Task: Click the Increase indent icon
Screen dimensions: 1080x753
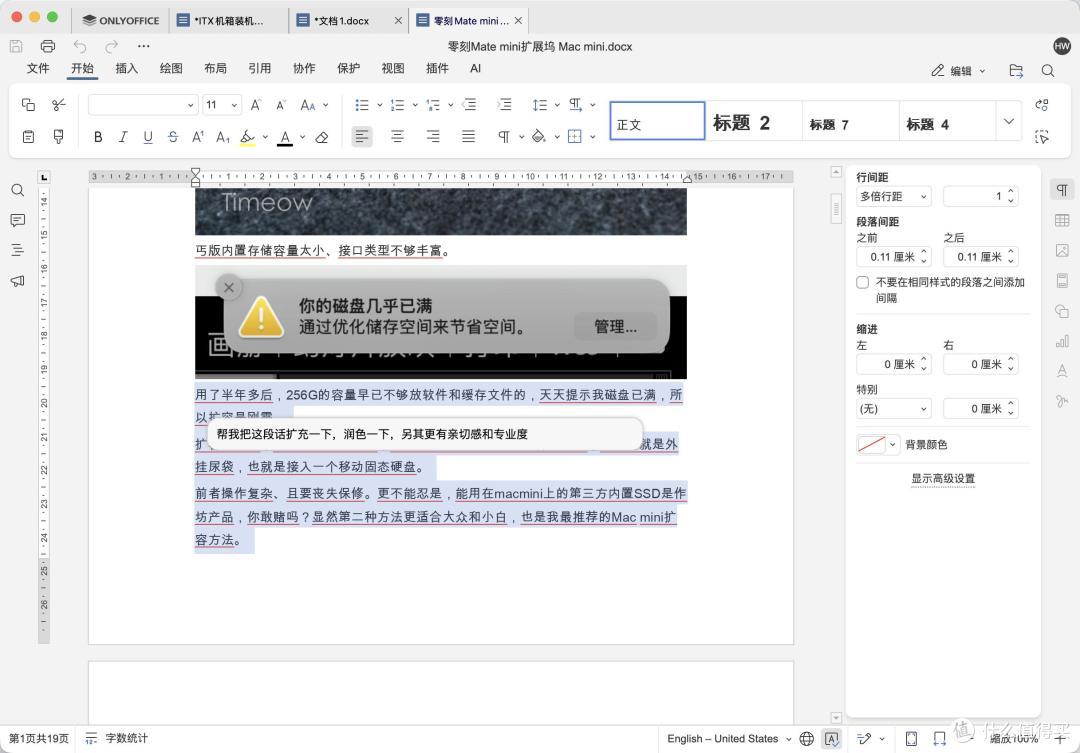Action: point(504,105)
